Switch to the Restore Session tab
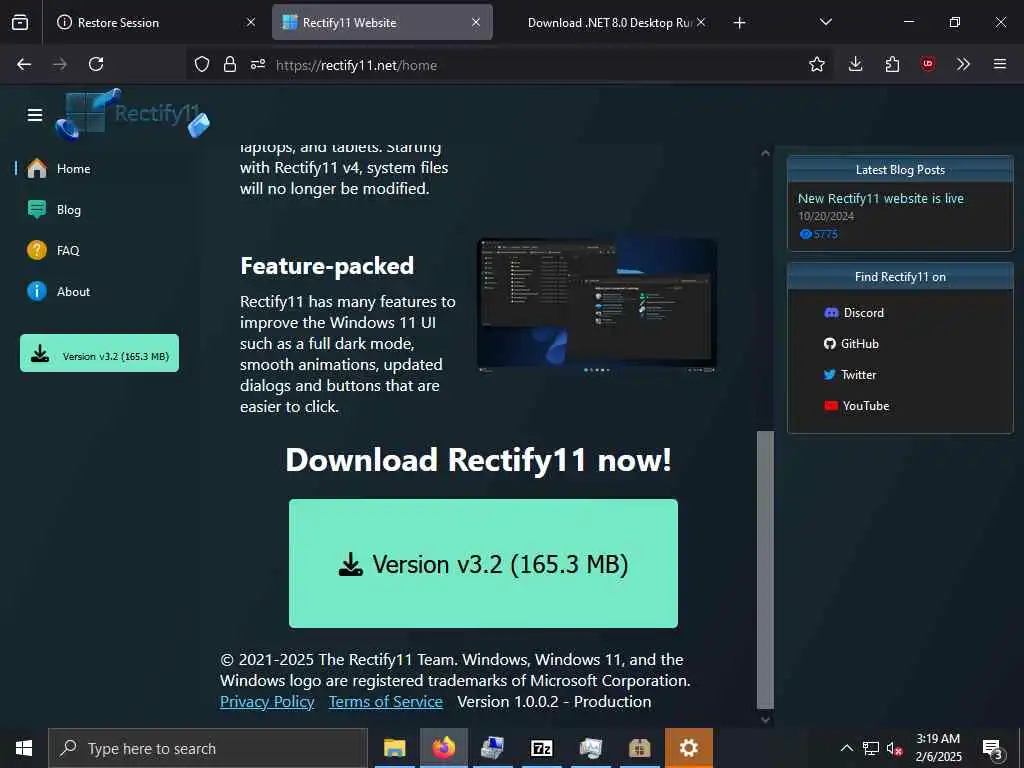Screen dimensions: 1024x768 [x=157, y=23]
